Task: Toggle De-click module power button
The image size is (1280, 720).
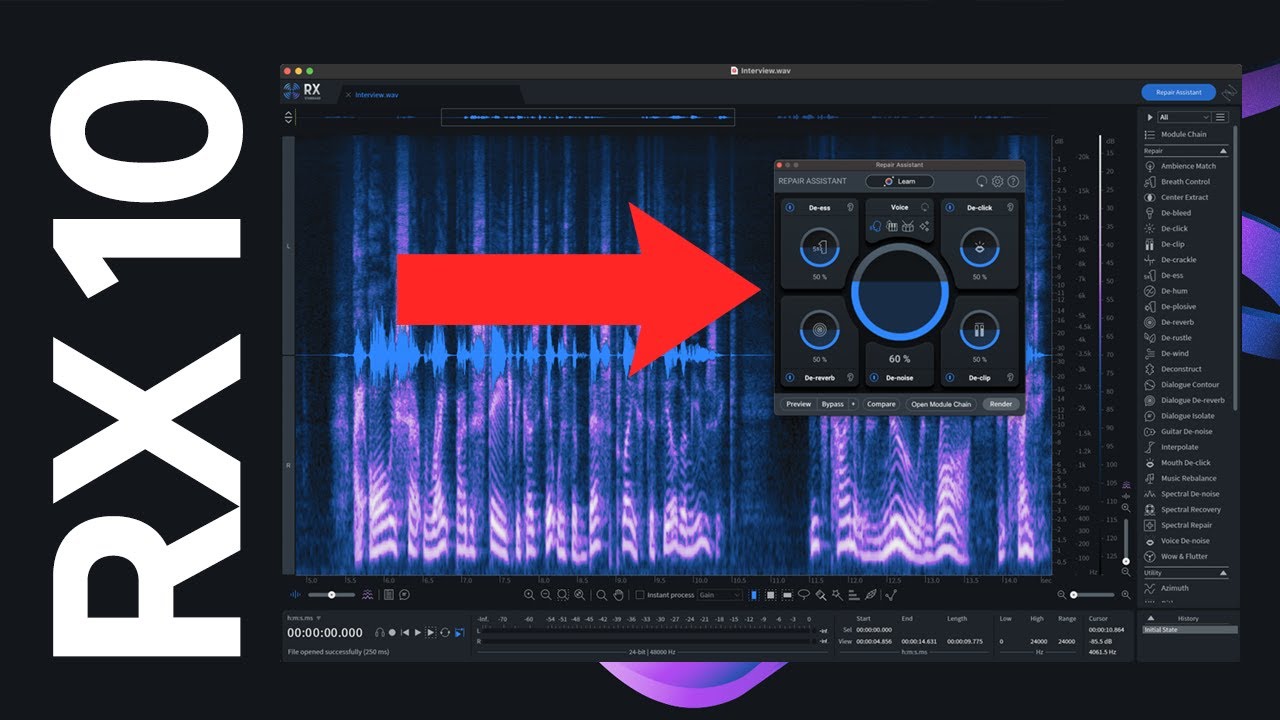Action: (x=951, y=207)
